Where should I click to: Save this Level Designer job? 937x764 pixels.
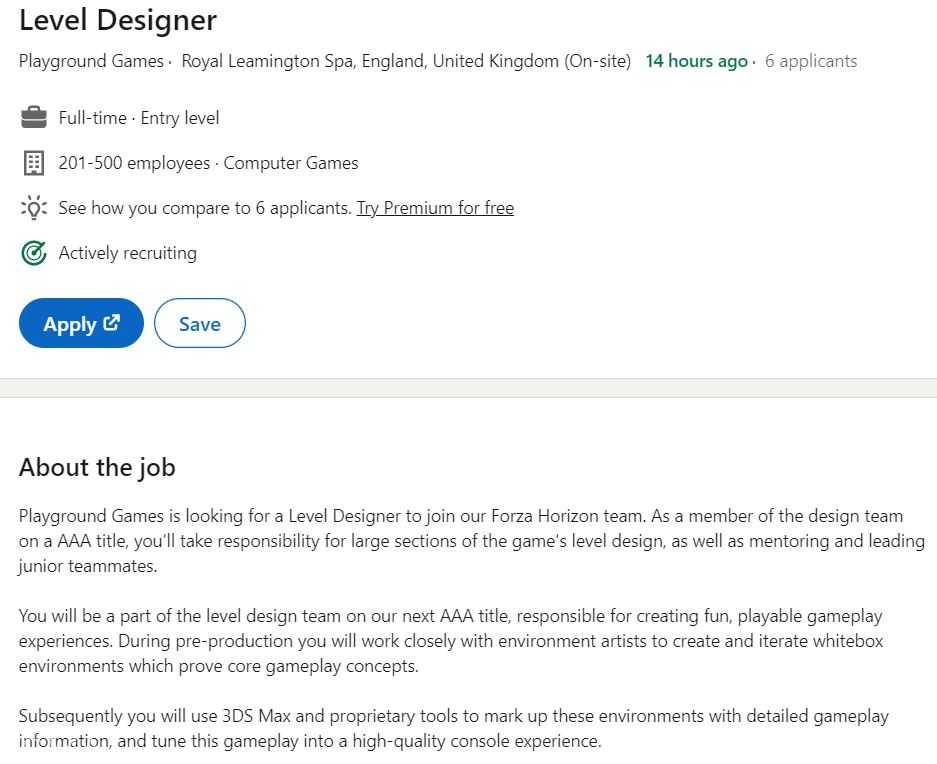pyautogui.click(x=199, y=324)
